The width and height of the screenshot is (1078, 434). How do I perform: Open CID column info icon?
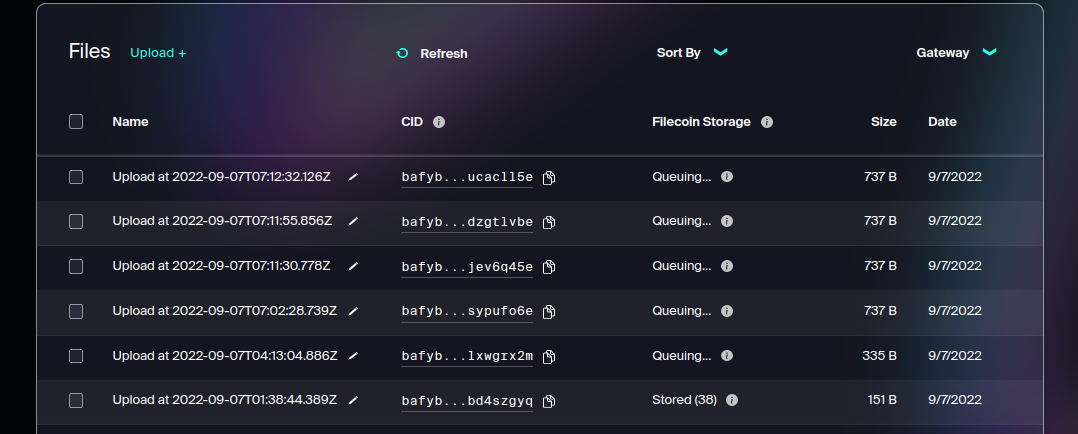[x=439, y=122]
